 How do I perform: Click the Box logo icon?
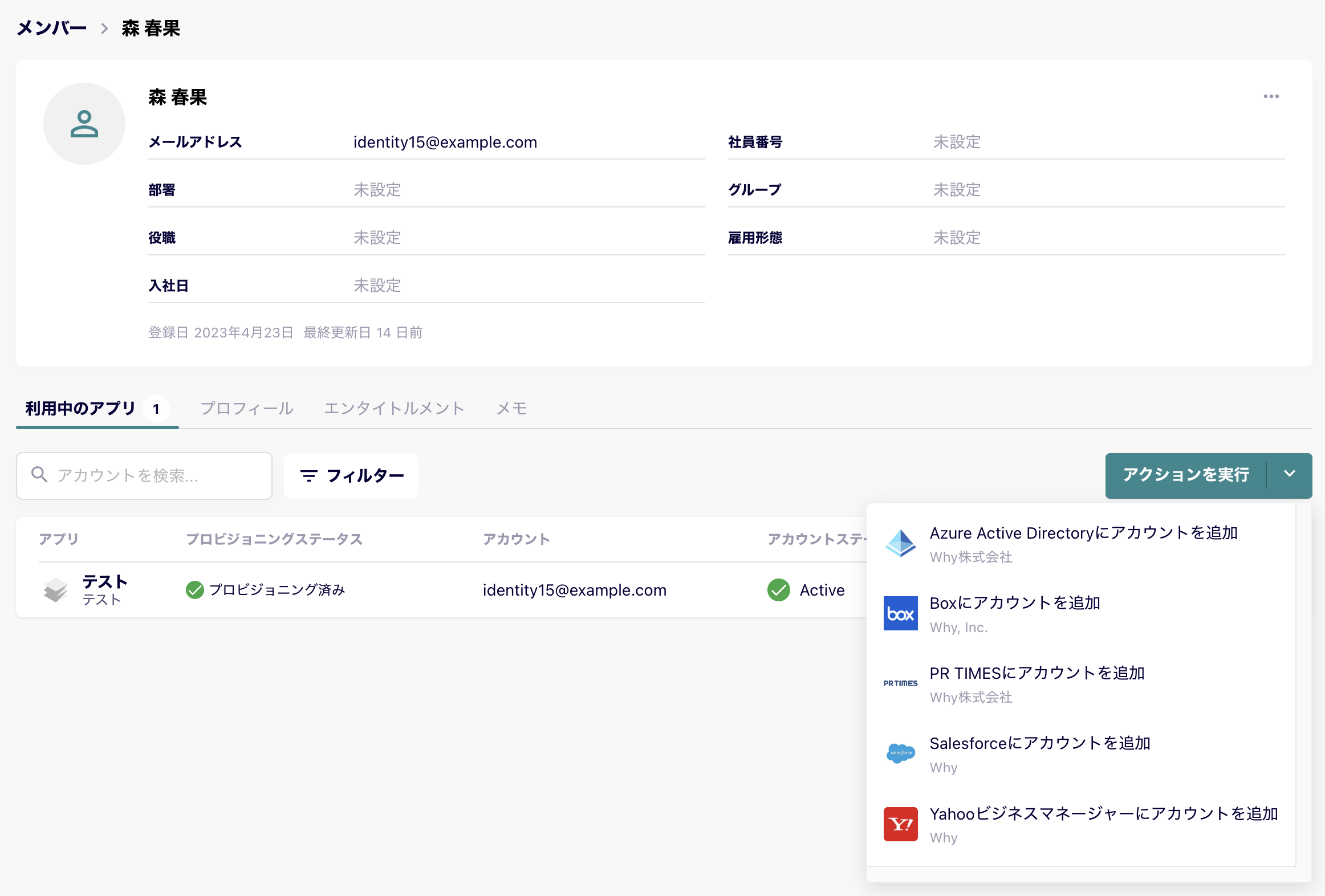click(900, 613)
